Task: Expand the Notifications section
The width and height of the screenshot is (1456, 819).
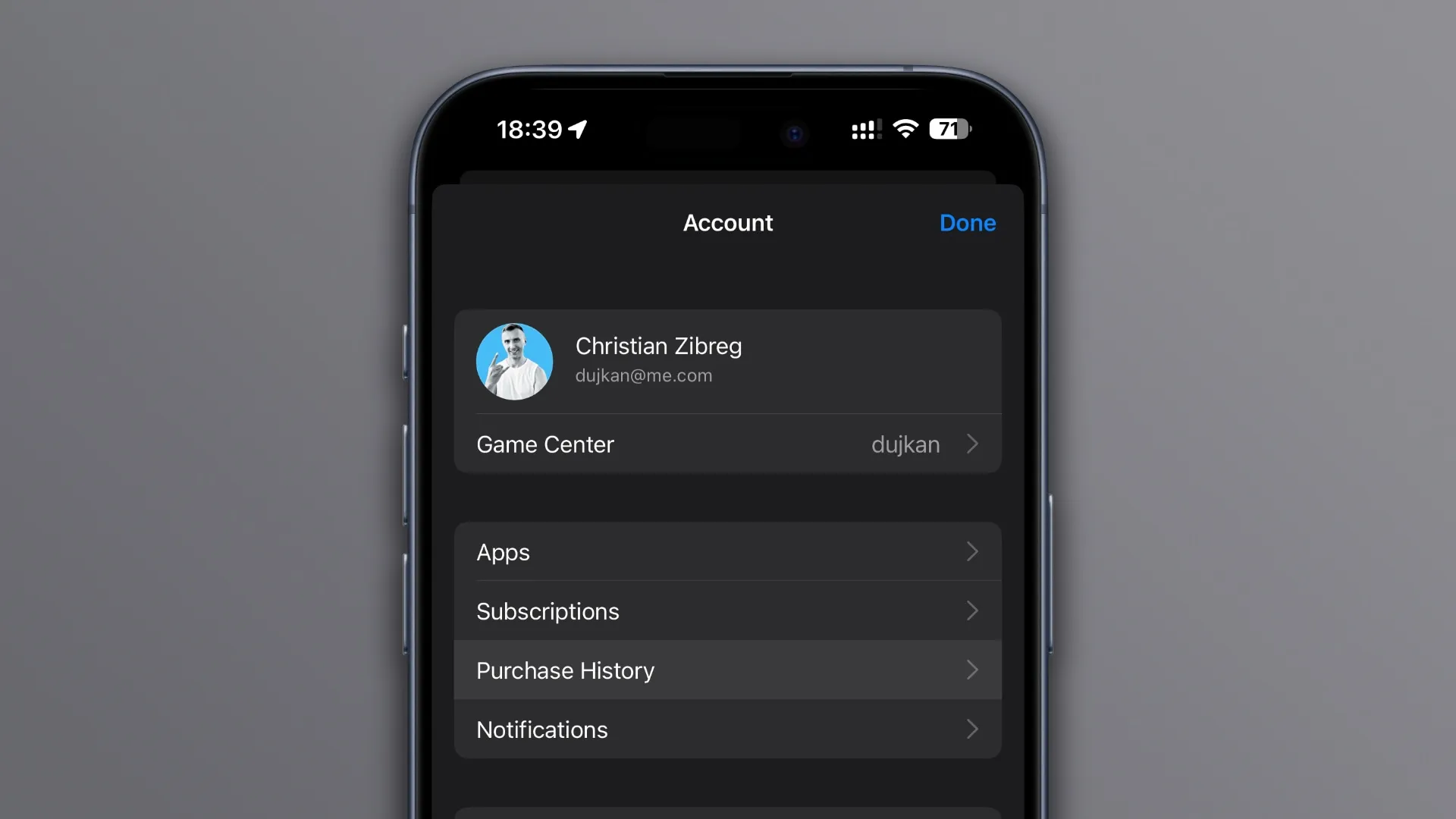Action: 728,729
